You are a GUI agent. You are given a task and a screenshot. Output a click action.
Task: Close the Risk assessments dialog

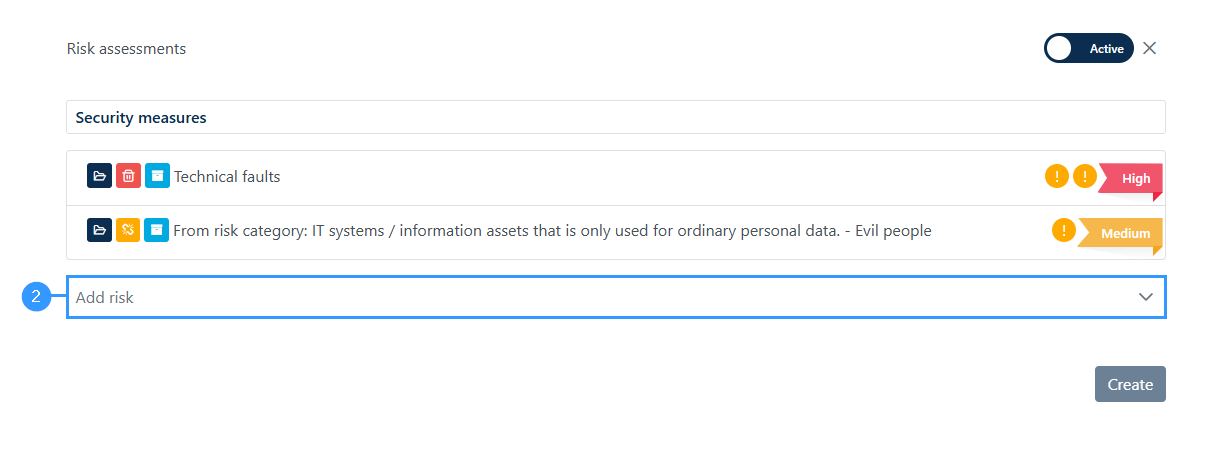1150,48
